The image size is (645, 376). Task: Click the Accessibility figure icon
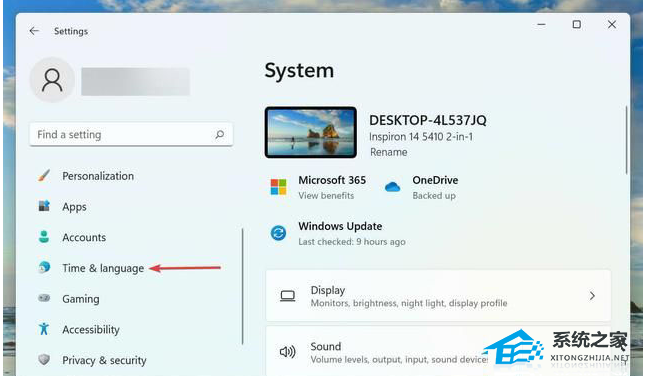tap(44, 329)
